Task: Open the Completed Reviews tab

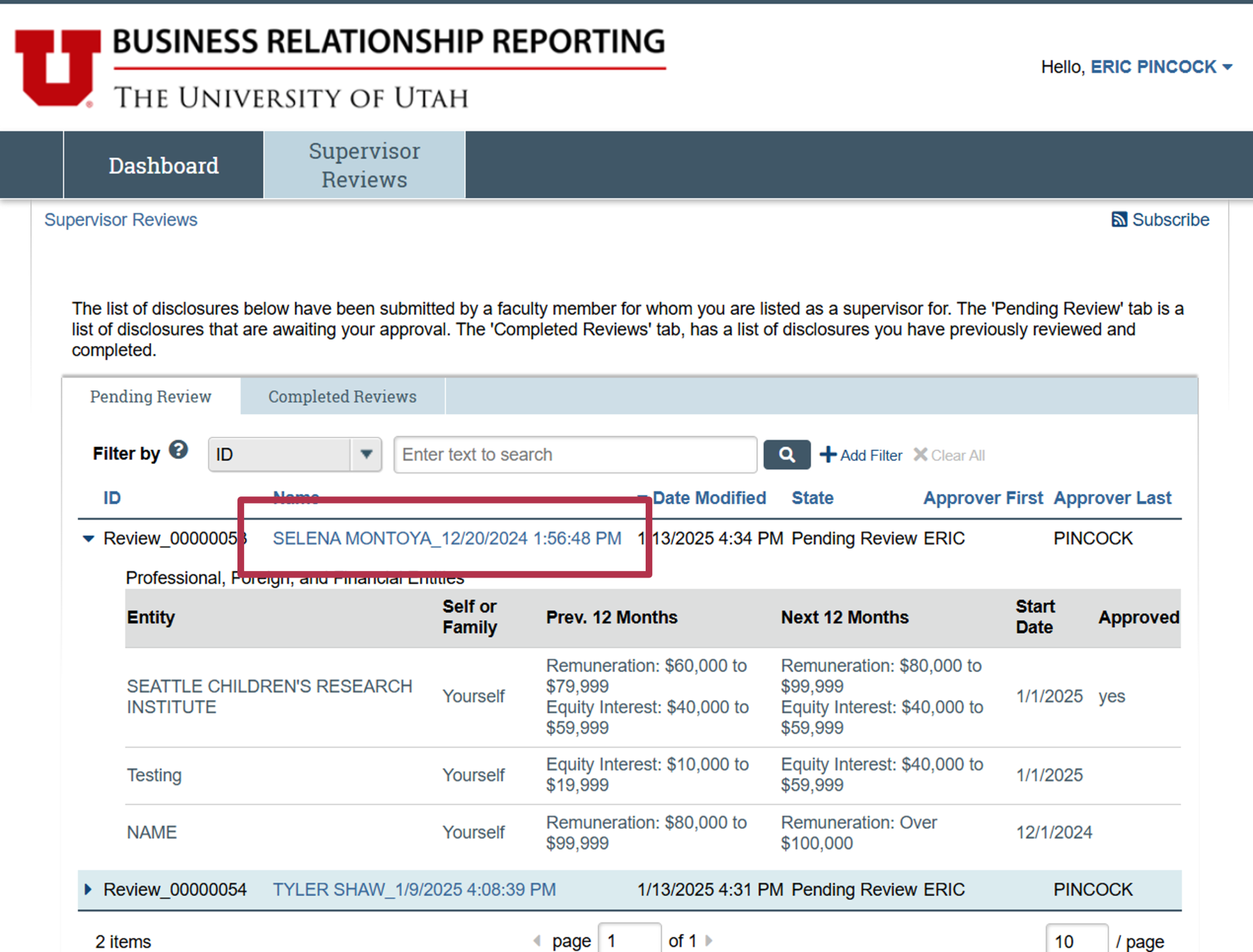Action: point(342,396)
